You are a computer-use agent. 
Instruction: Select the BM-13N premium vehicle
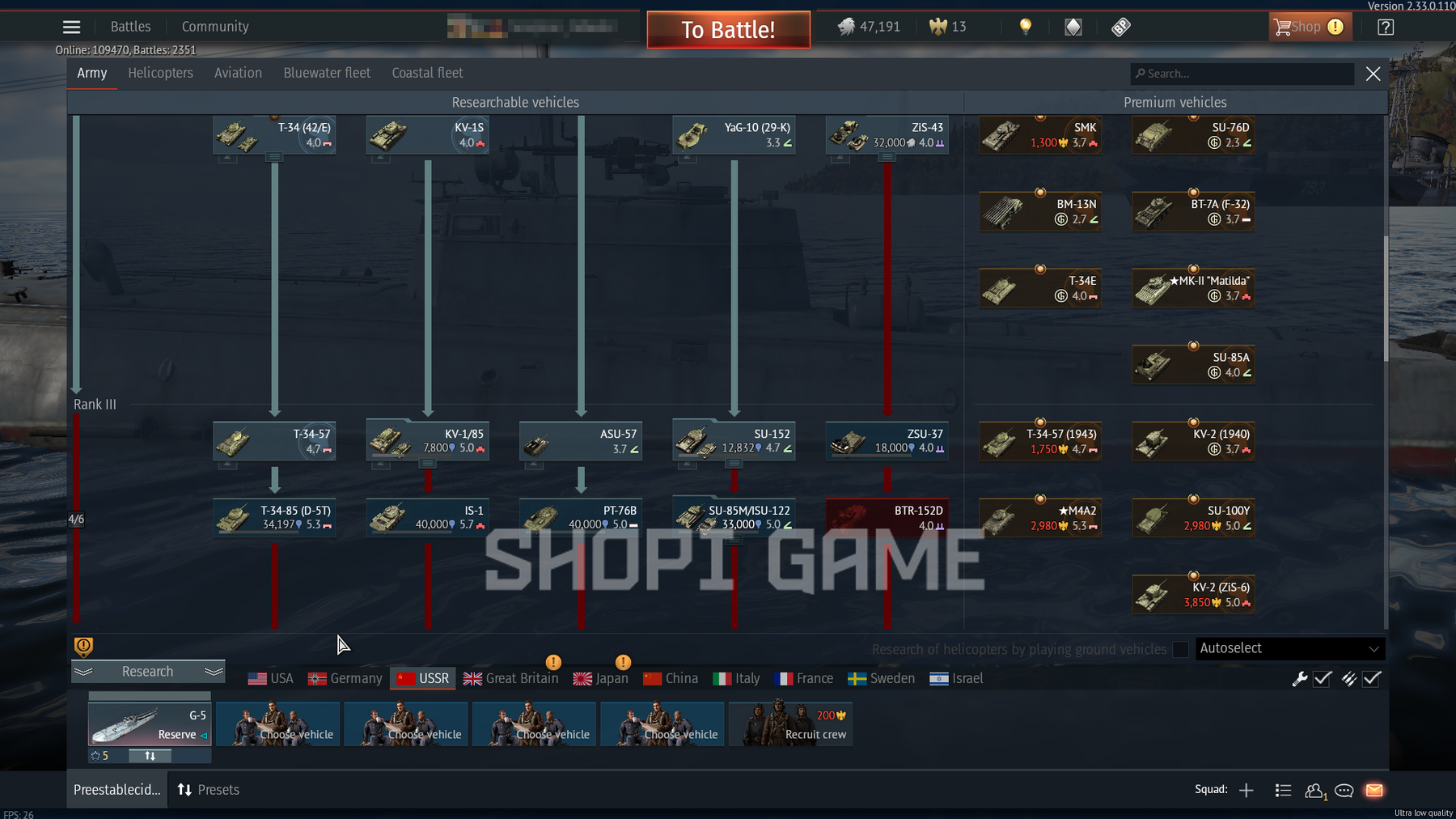[1040, 212]
